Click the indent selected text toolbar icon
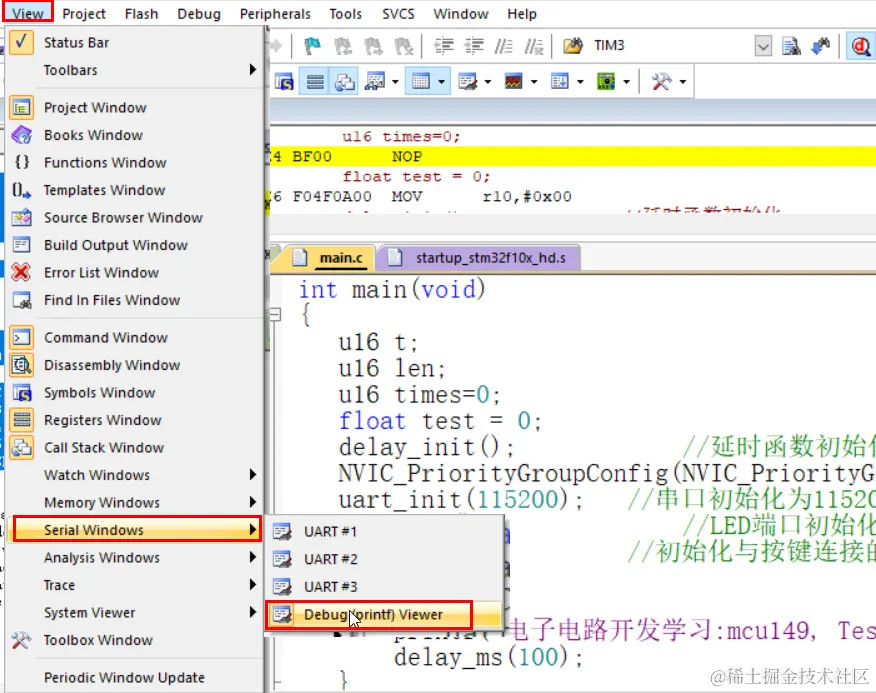876x693 pixels. click(444, 46)
